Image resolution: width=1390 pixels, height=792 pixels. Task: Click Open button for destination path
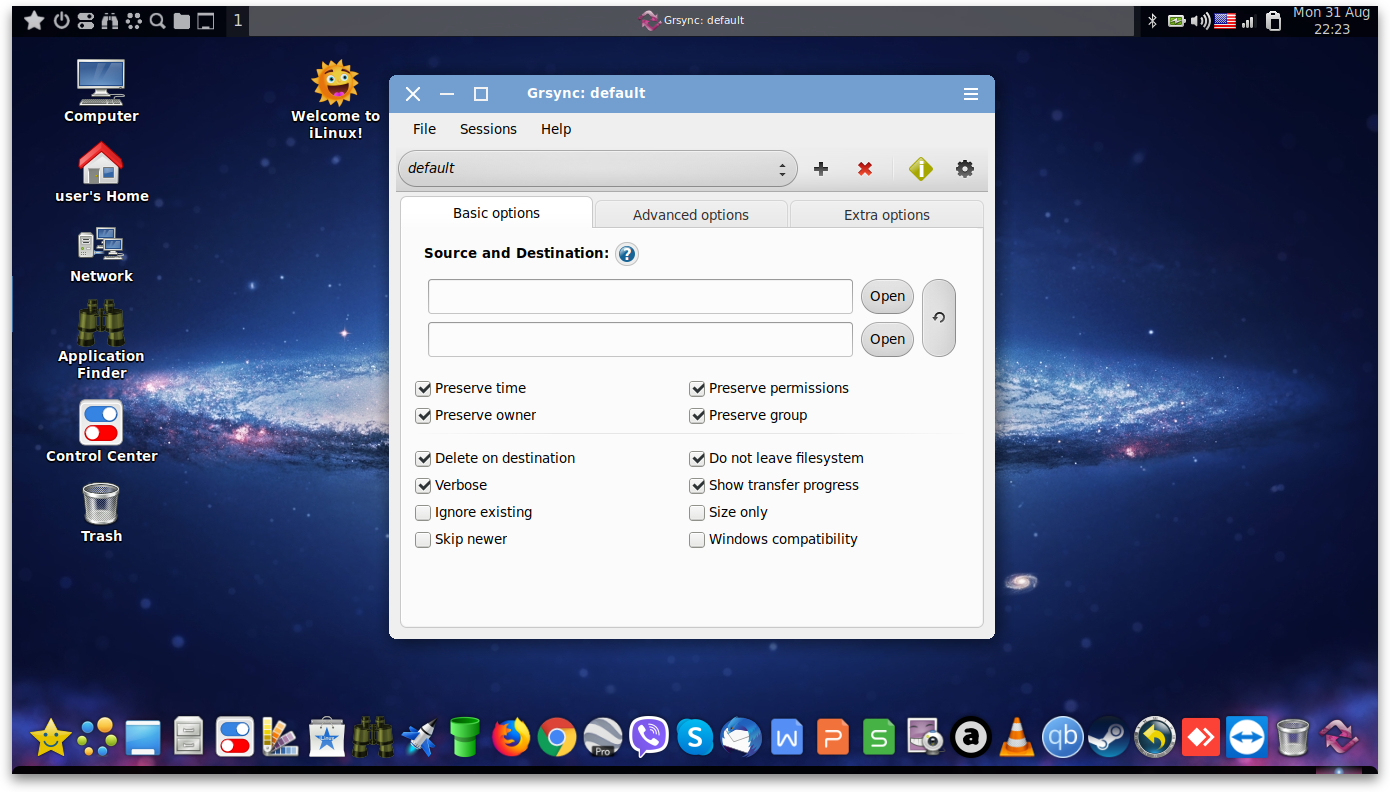[887, 339]
